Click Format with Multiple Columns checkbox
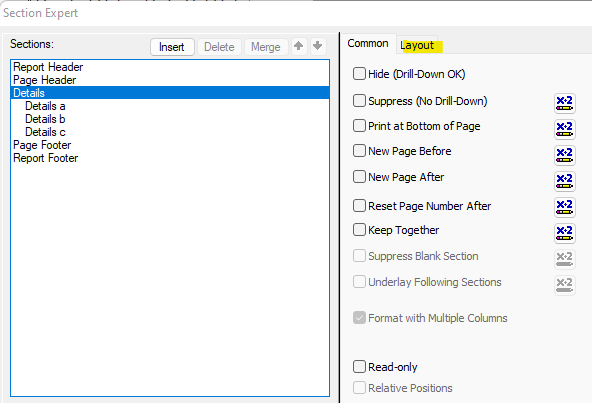This screenshot has height=403, width=592. click(x=359, y=318)
